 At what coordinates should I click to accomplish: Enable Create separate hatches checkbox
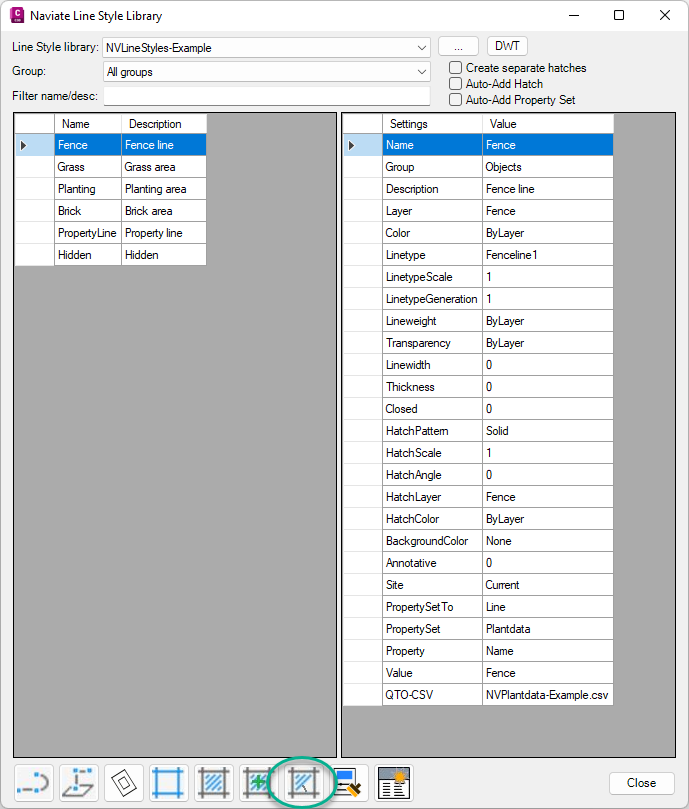point(455,68)
